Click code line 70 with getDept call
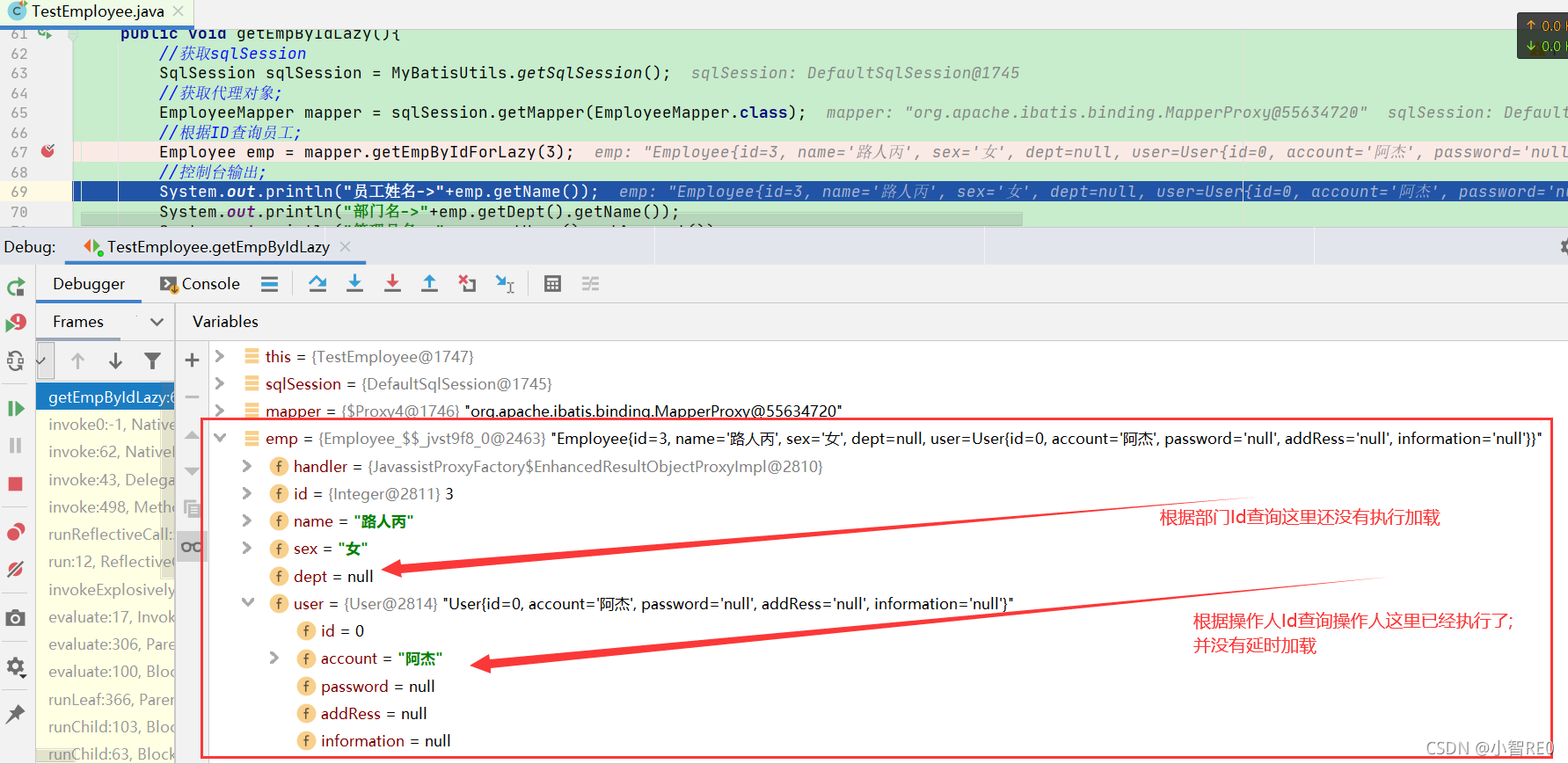 pos(419,212)
